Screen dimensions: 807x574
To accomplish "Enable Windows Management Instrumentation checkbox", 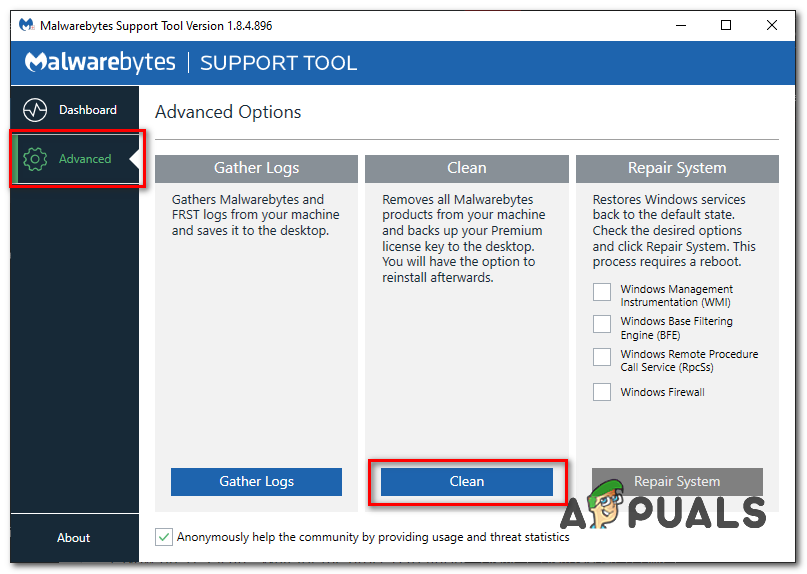I will (x=602, y=292).
